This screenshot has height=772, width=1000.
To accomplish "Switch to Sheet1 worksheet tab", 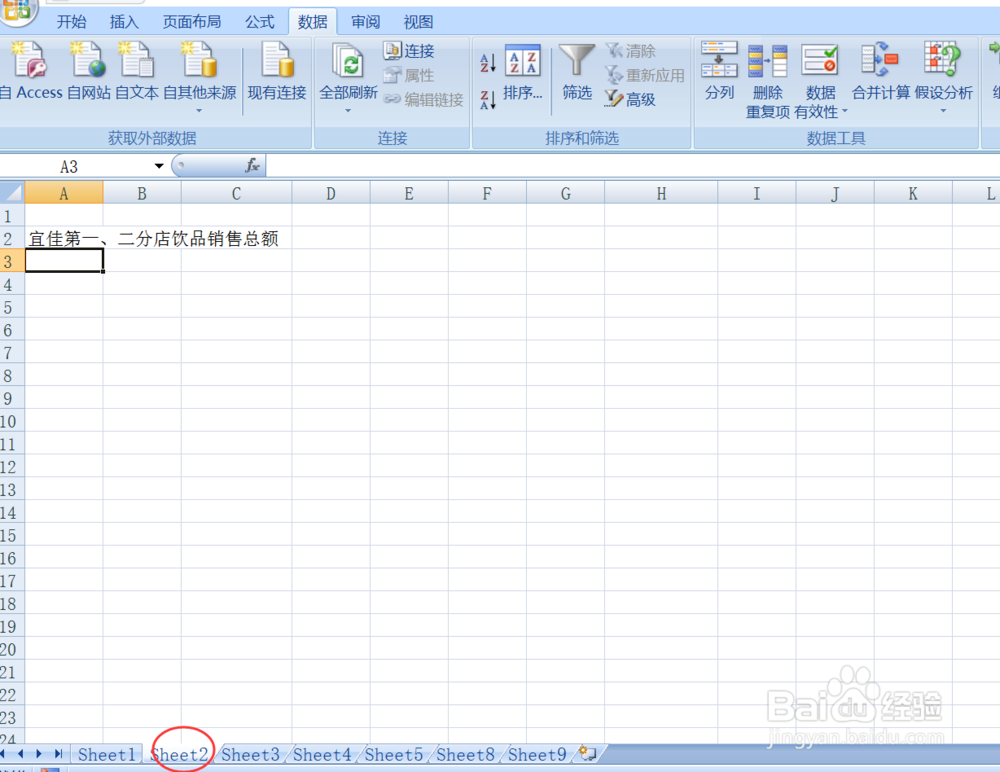I will pos(107,754).
